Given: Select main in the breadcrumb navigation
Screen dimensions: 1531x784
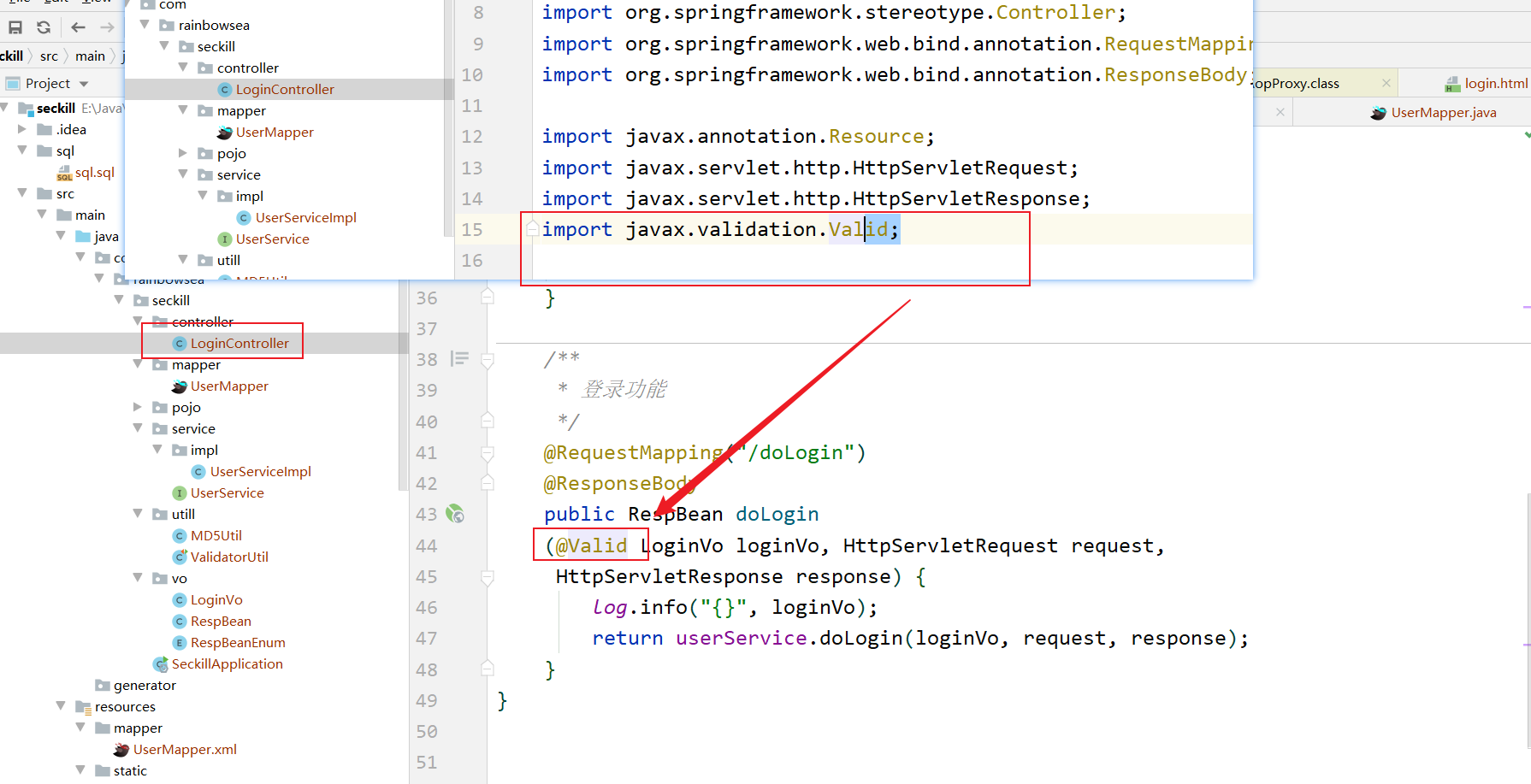Looking at the screenshot, I should [x=90, y=56].
